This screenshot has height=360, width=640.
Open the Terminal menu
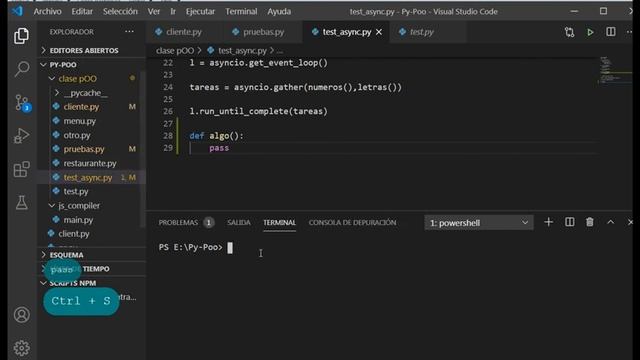[x=241, y=12]
